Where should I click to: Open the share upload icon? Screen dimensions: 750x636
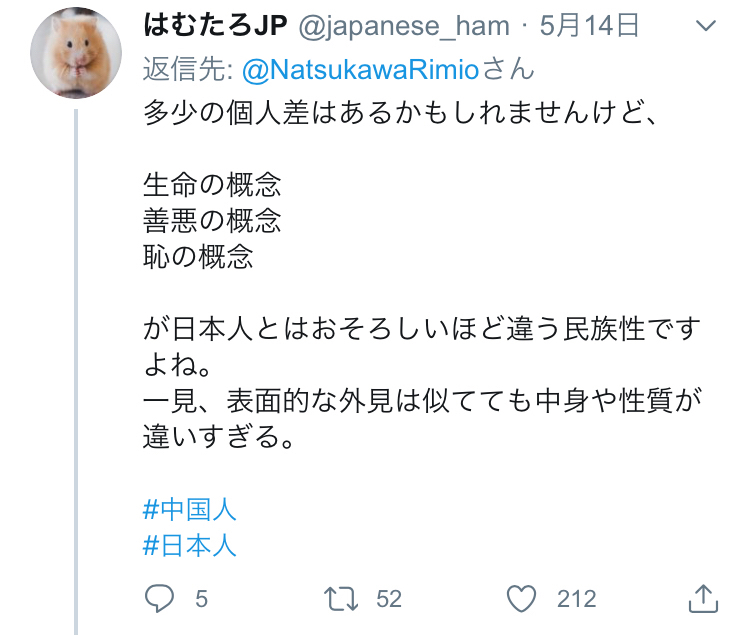point(703,598)
